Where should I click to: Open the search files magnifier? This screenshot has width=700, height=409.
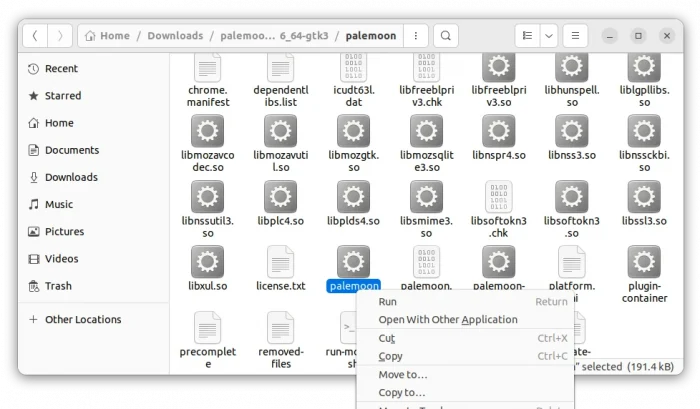pos(446,36)
